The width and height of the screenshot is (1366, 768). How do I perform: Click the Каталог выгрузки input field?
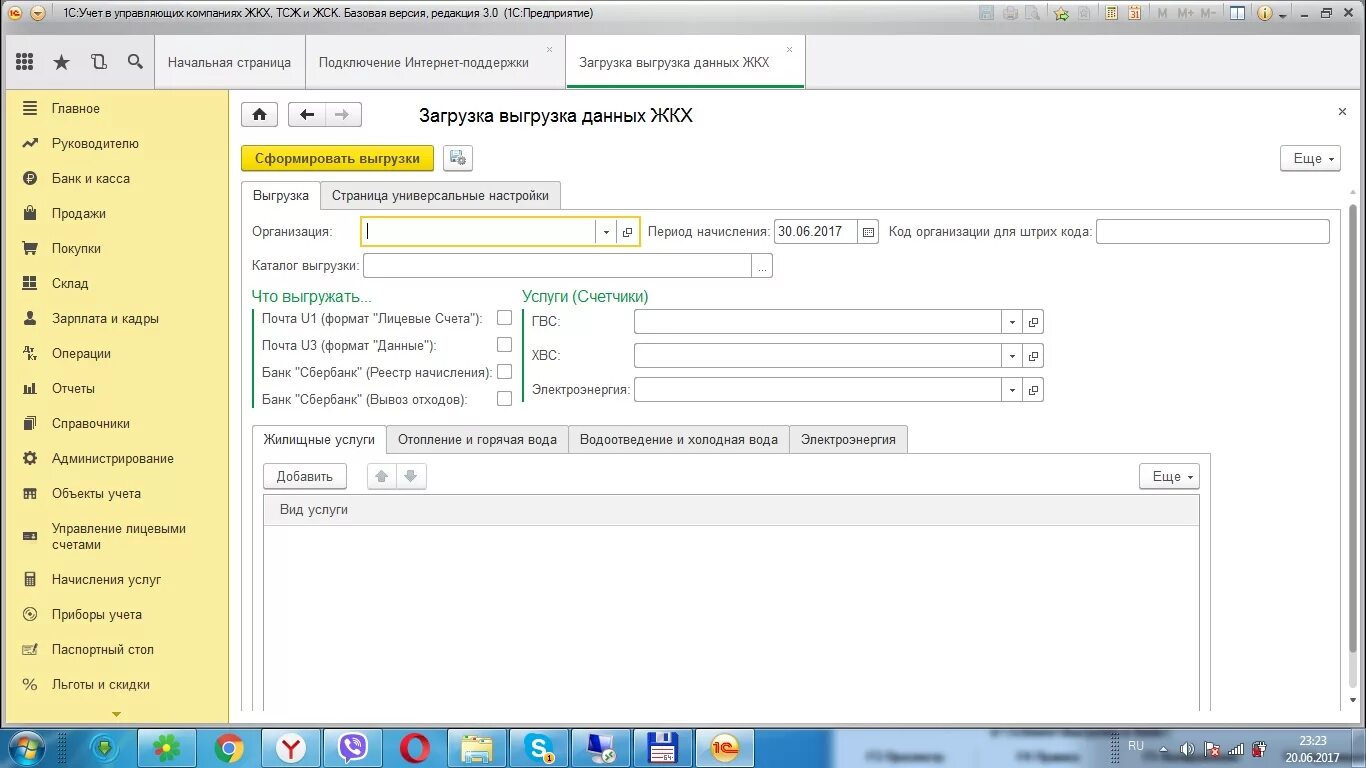(x=557, y=265)
